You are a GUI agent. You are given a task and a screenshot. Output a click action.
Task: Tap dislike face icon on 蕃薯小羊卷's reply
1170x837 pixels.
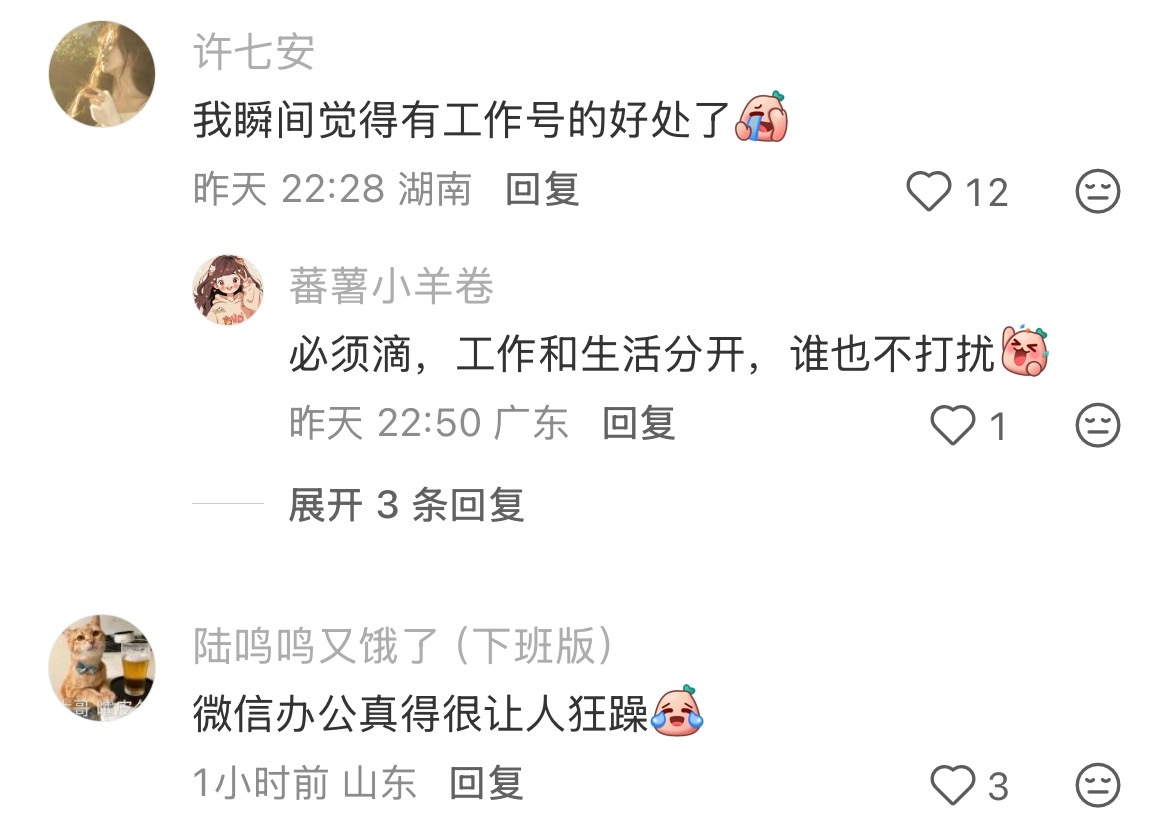tap(1098, 425)
